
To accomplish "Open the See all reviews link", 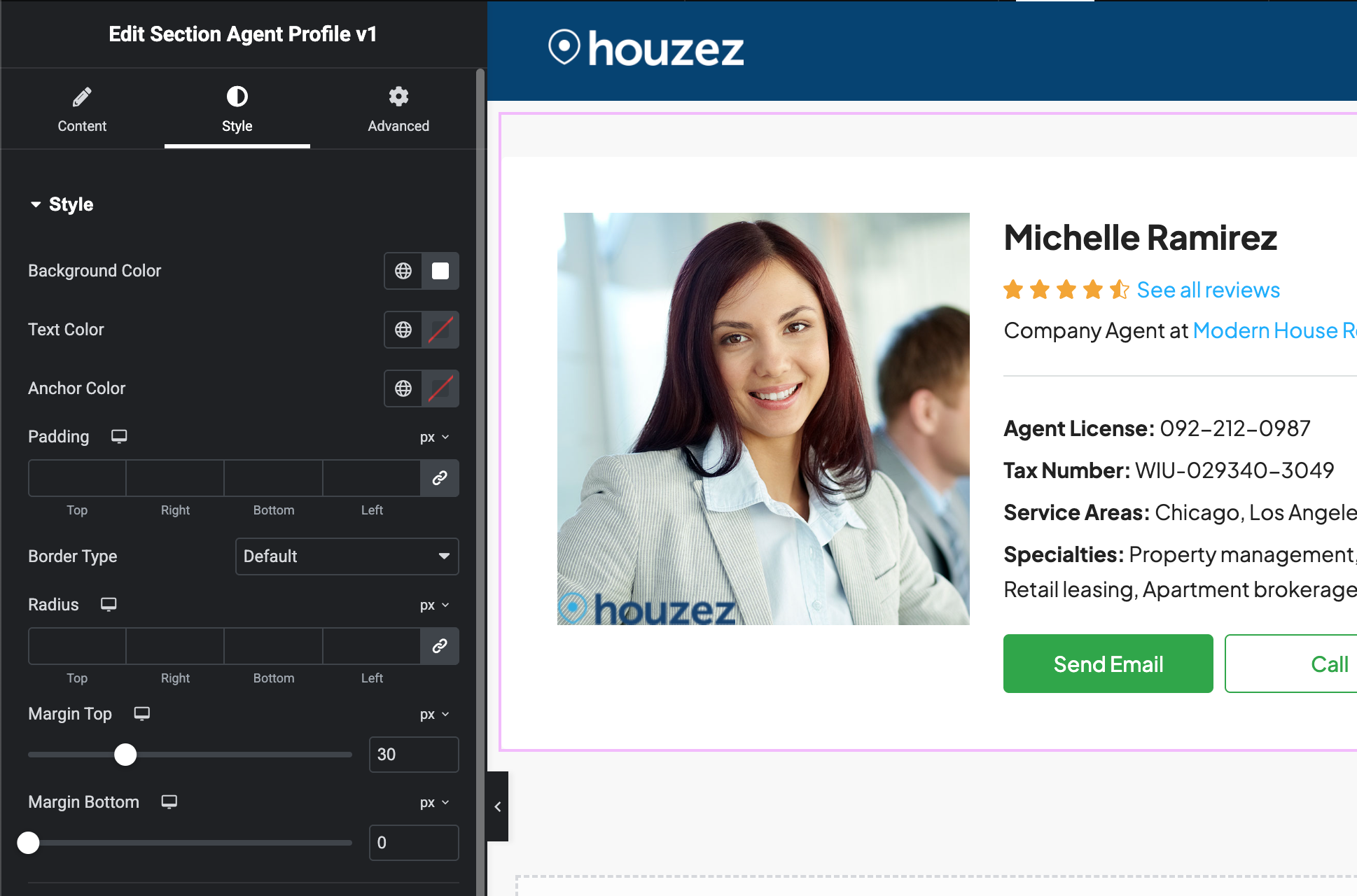I will pos(1207,289).
